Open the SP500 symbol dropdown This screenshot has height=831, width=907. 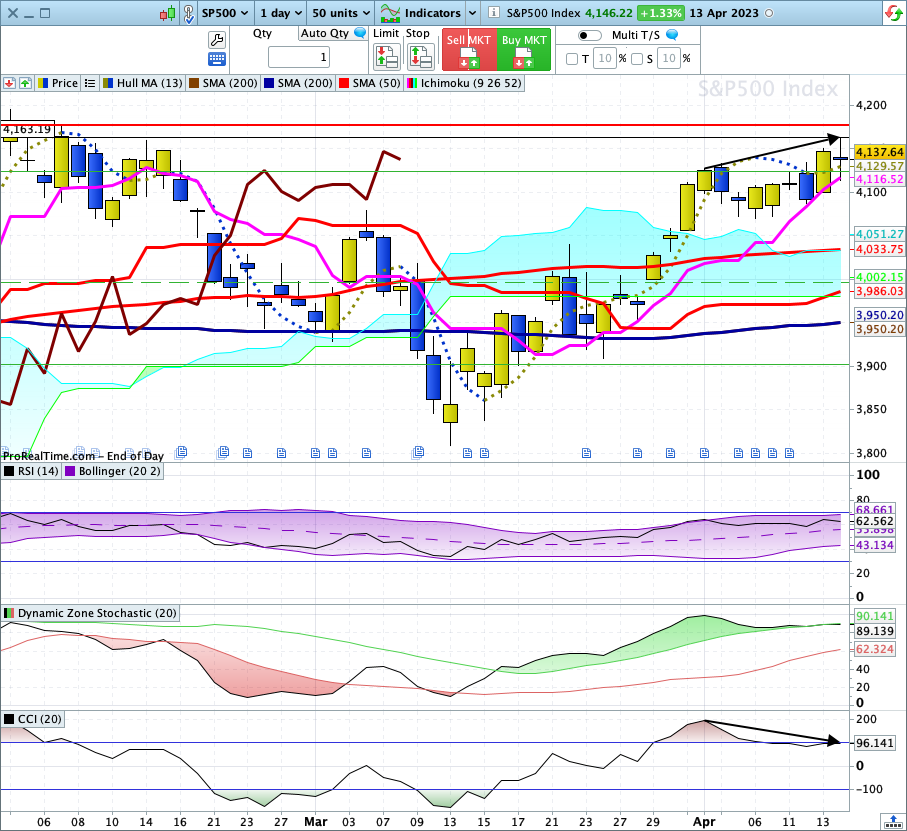(x=224, y=13)
